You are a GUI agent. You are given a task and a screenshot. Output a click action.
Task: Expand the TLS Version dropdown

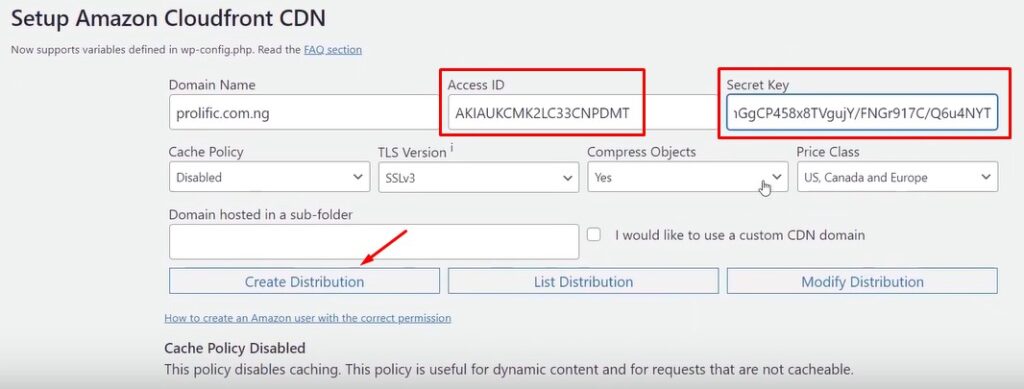click(x=479, y=177)
